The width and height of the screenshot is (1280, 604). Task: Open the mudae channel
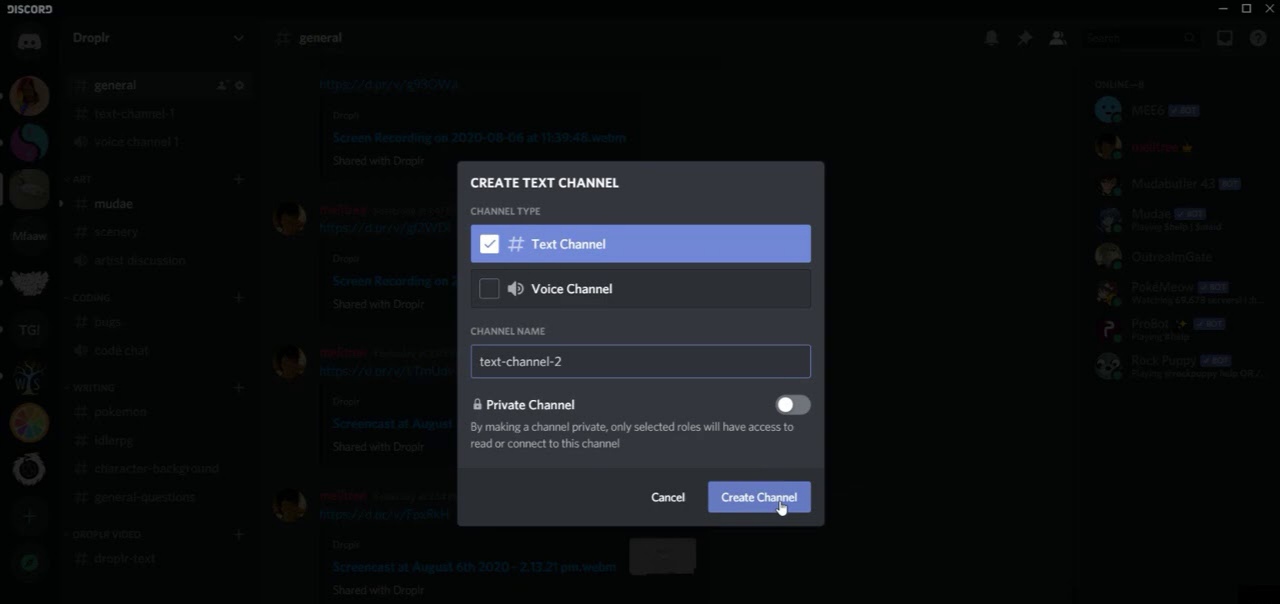[158, 204]
